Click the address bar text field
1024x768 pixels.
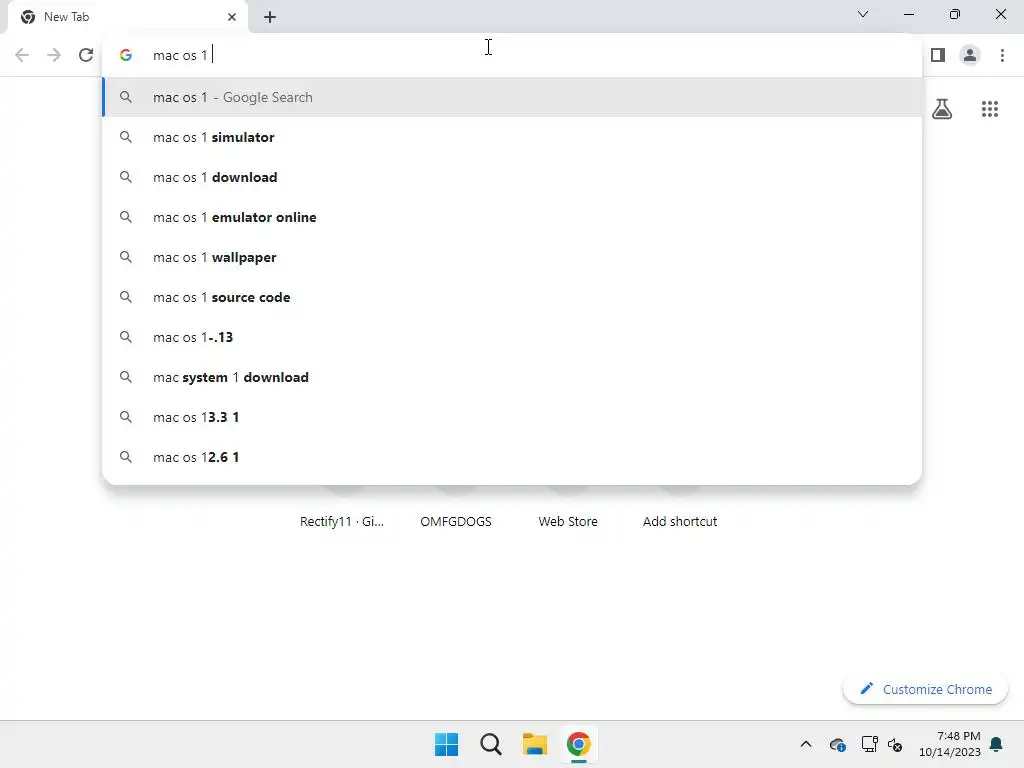512,56
